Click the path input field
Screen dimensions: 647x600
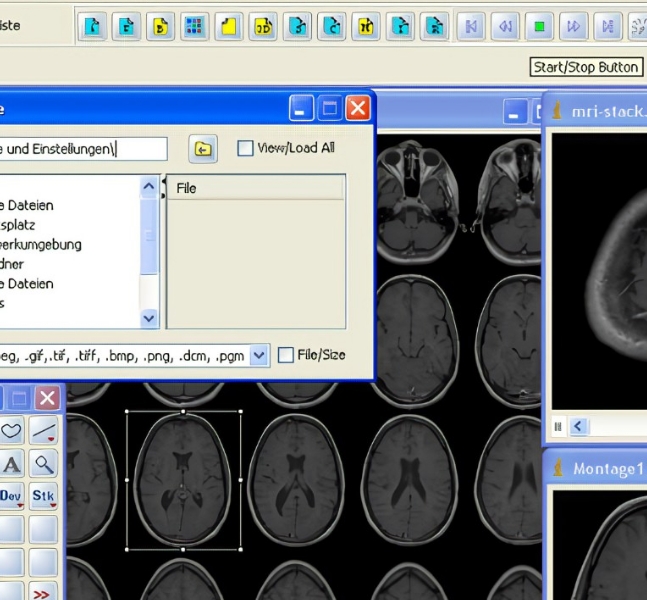point(83,149)
